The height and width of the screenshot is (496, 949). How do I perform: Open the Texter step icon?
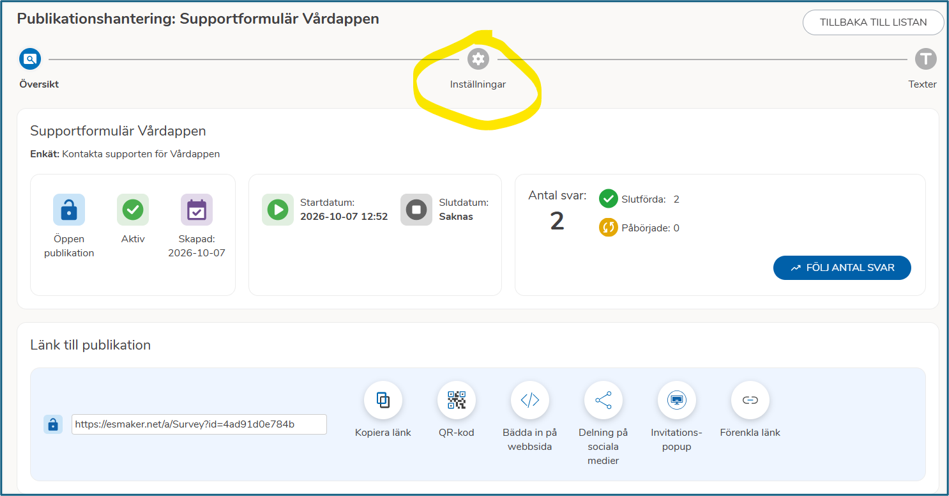click(x=925, y=59)
